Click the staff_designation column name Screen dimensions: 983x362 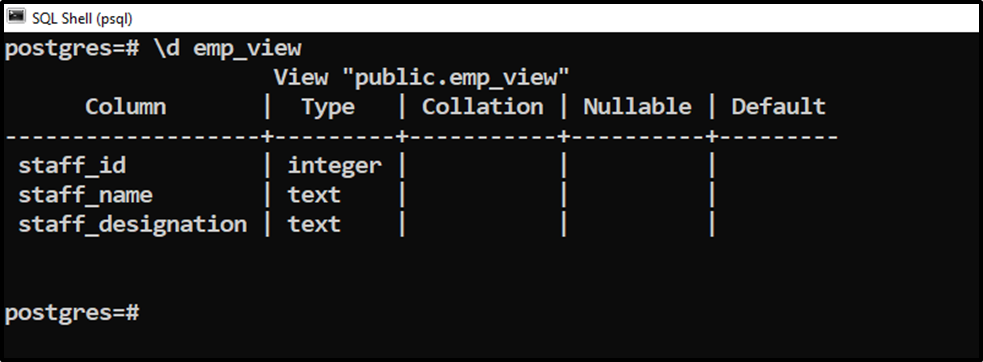point(132,225)
